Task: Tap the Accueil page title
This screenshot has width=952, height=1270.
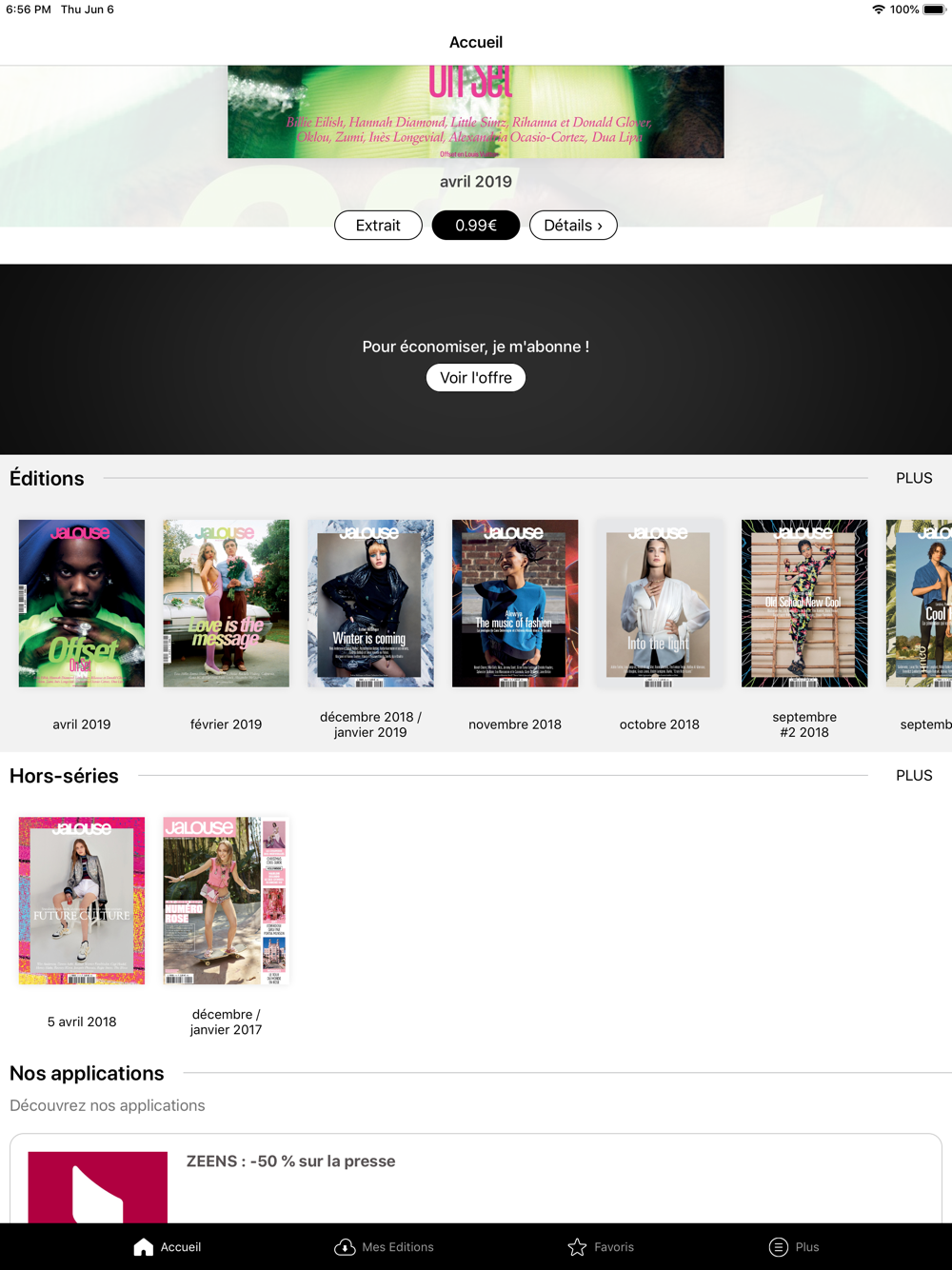Action: coord(476,42)
